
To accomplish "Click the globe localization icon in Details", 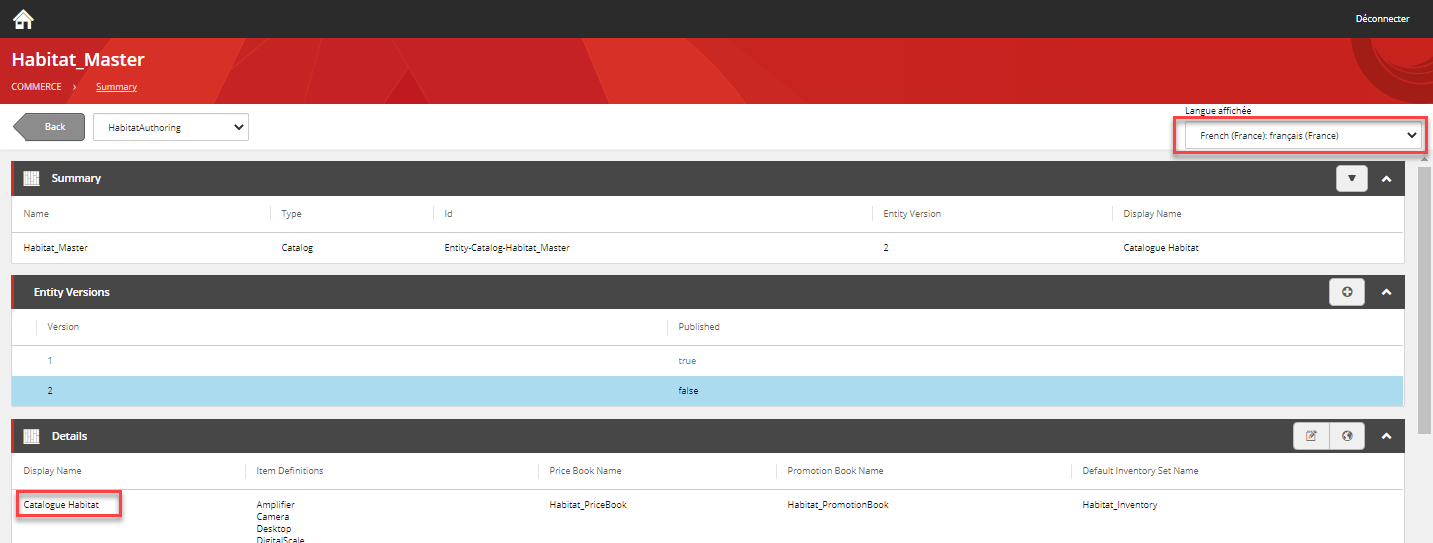I will 1347,436.
